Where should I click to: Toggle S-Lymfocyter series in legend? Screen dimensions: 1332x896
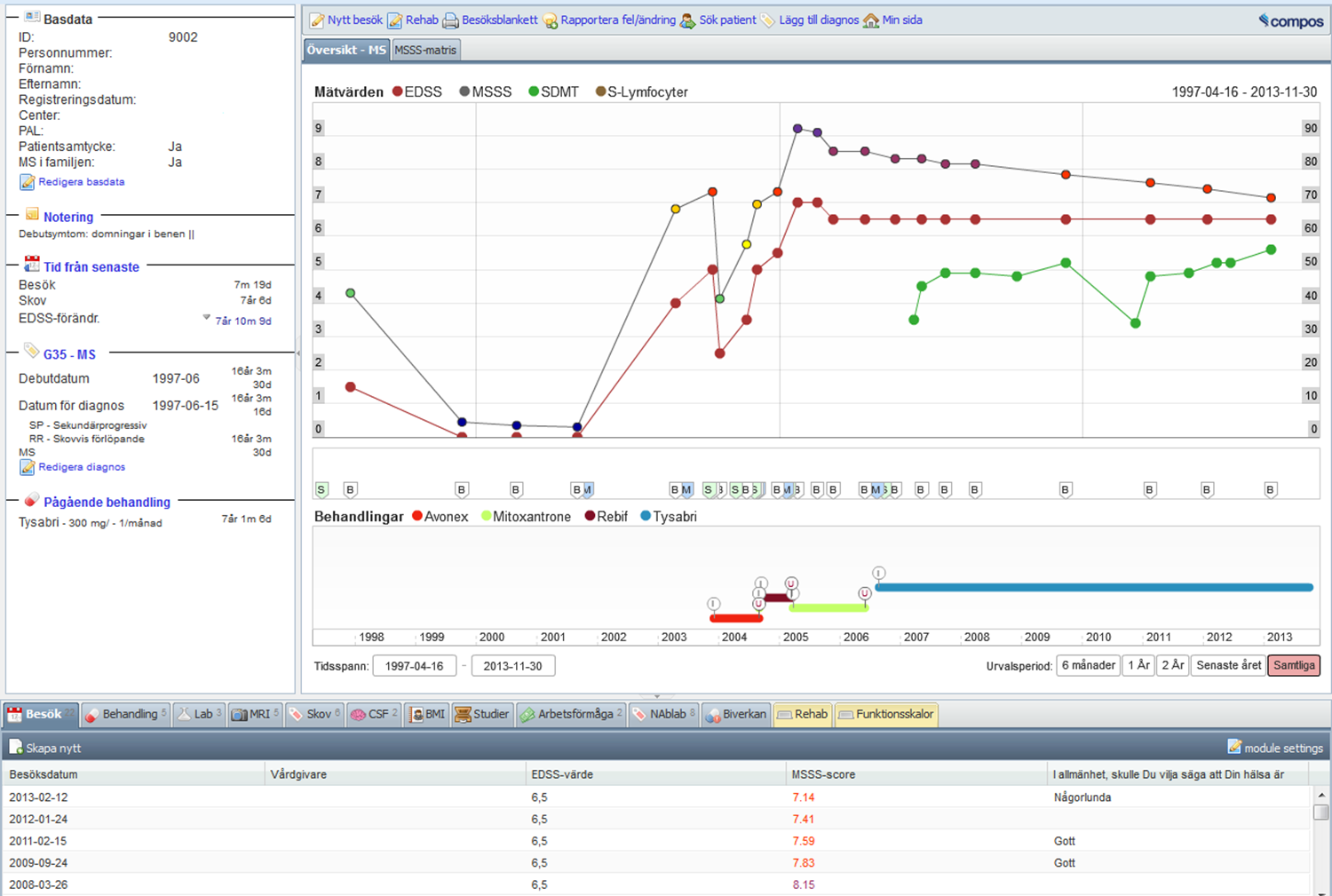tap(641, 91)
